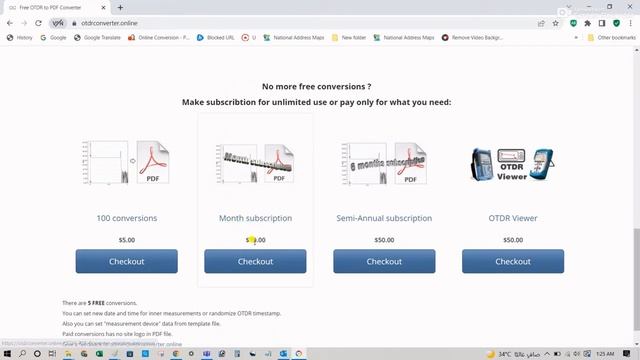Open the History bookmark
Image resolution: width=640 pixels, height=360 pixels.
click(x=20, y=38)
